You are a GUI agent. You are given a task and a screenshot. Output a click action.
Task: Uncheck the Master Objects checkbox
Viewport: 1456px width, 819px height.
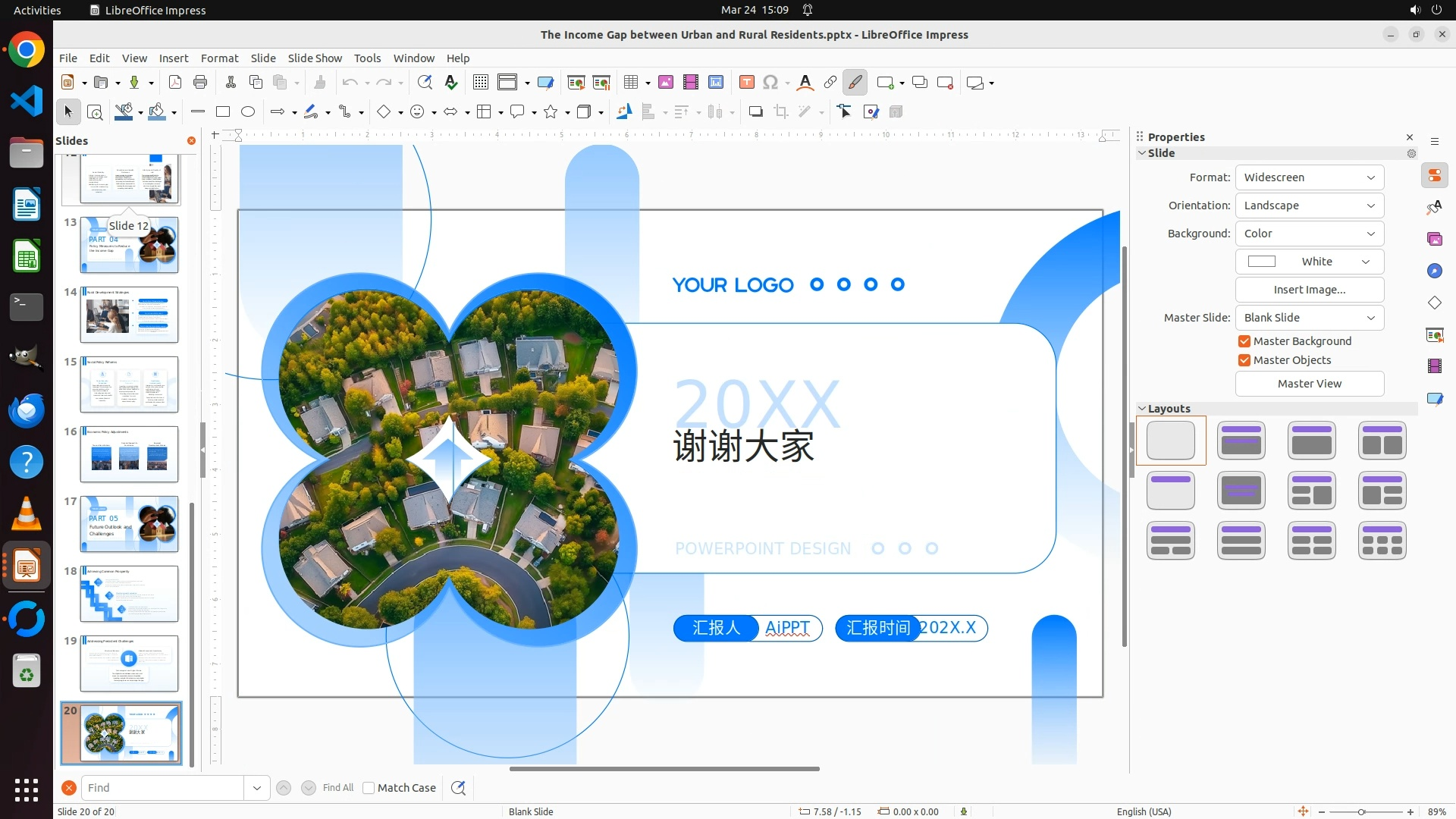click(1244, 360)
